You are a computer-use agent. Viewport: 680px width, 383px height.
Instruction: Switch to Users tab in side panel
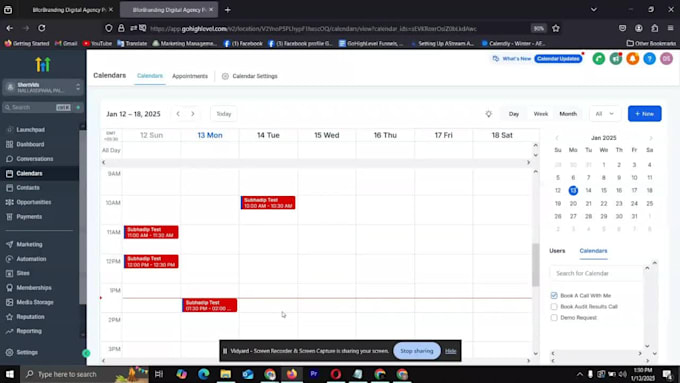[x=557, y=251]
